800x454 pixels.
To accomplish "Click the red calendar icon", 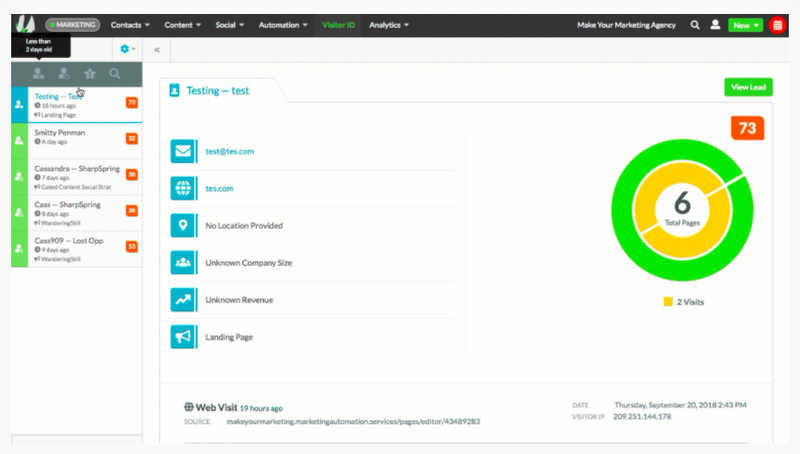I will 778,25.
